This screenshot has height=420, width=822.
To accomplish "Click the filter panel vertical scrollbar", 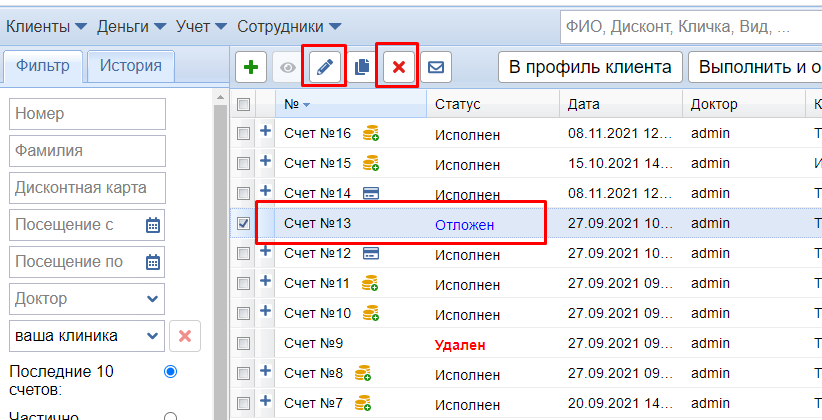I will pos(221,250).
